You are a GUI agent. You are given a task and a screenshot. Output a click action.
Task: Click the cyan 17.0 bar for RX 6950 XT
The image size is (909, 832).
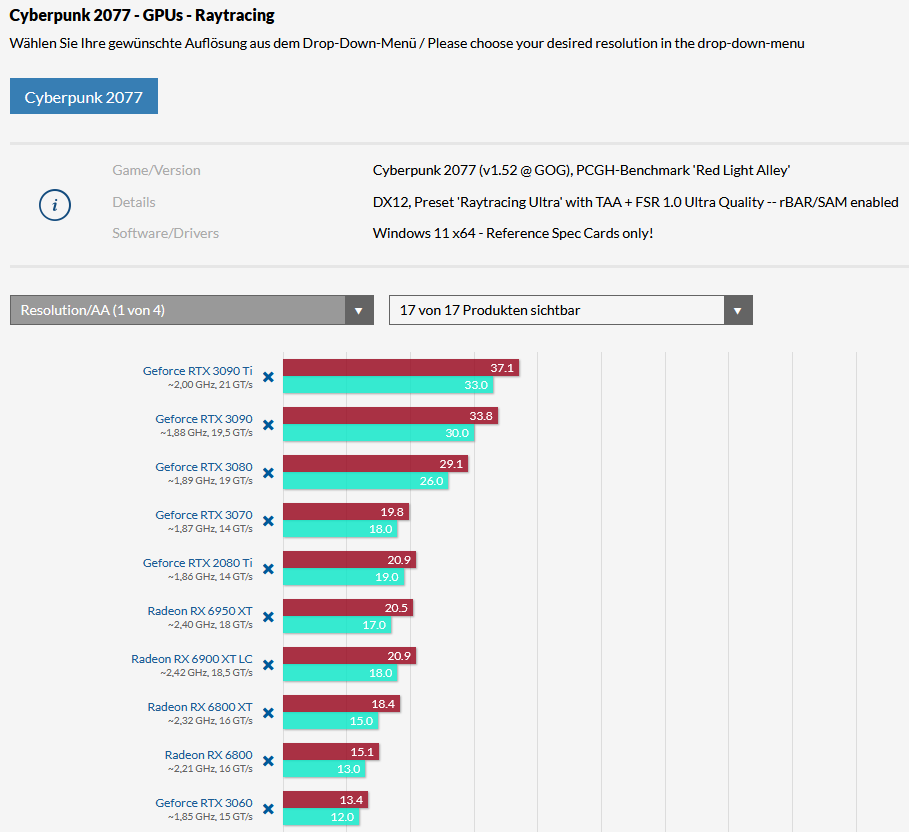click(337, 625)
